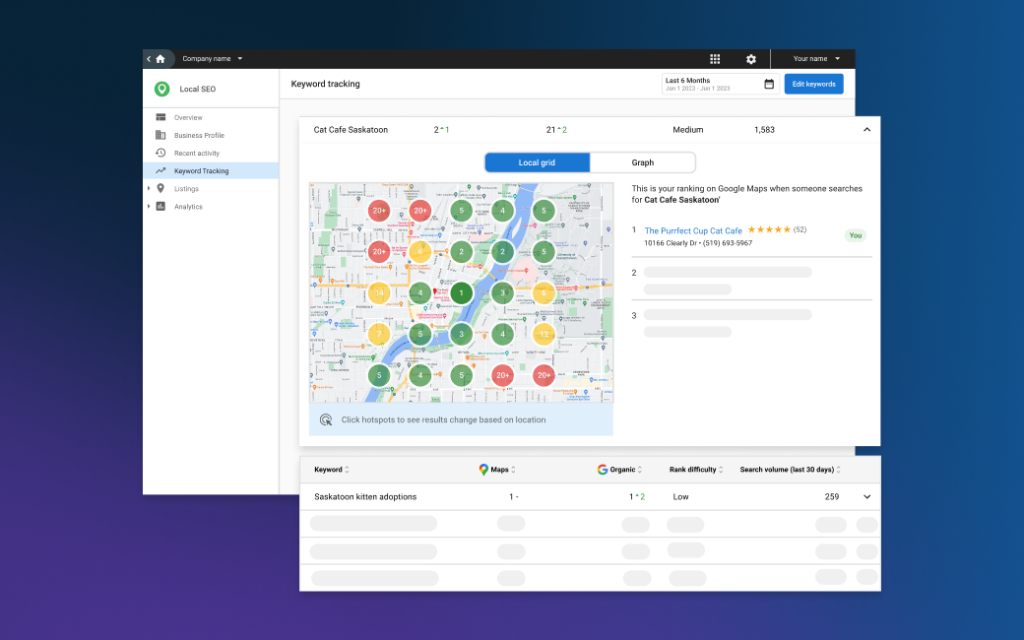Click the Listings location pin icon
The image size is (1024, 640).
161,188
